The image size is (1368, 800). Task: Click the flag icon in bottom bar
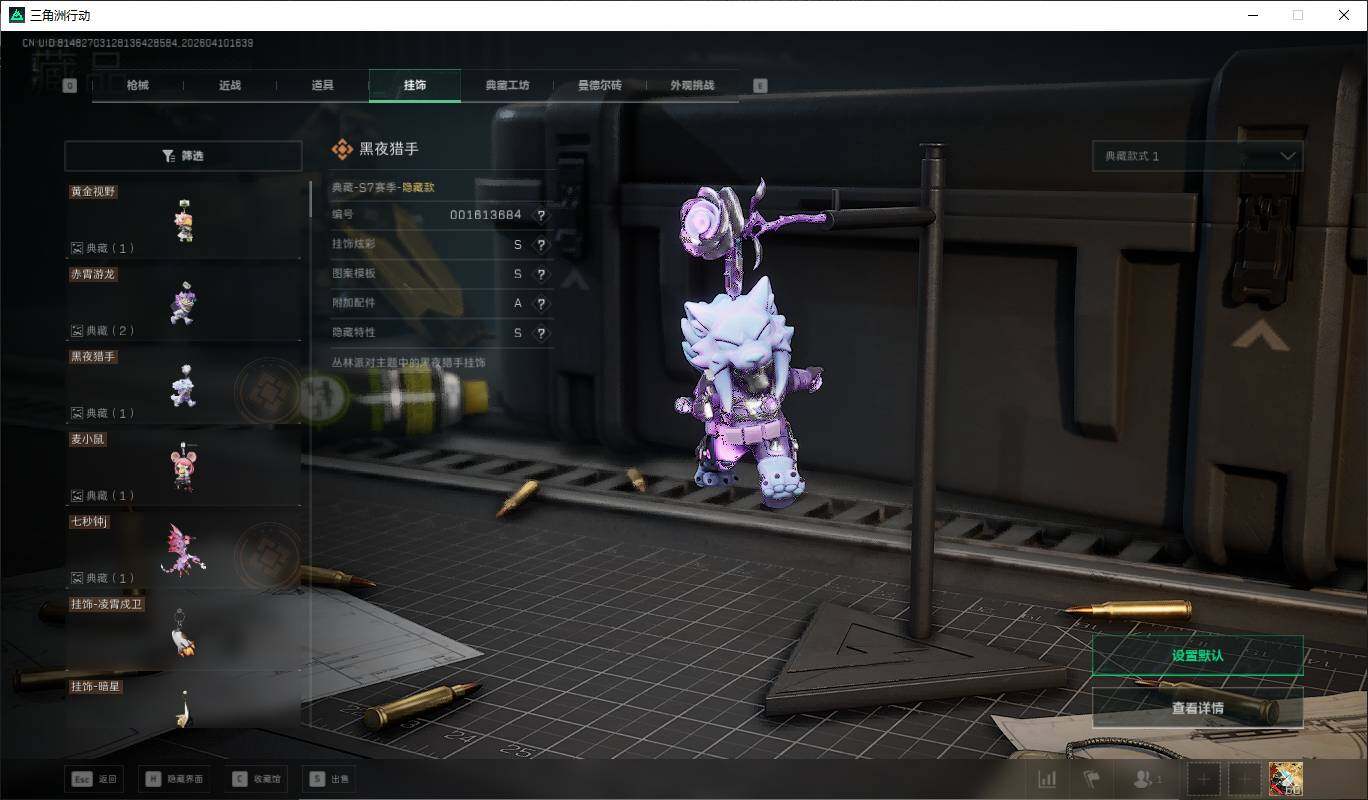point(1091,779)
